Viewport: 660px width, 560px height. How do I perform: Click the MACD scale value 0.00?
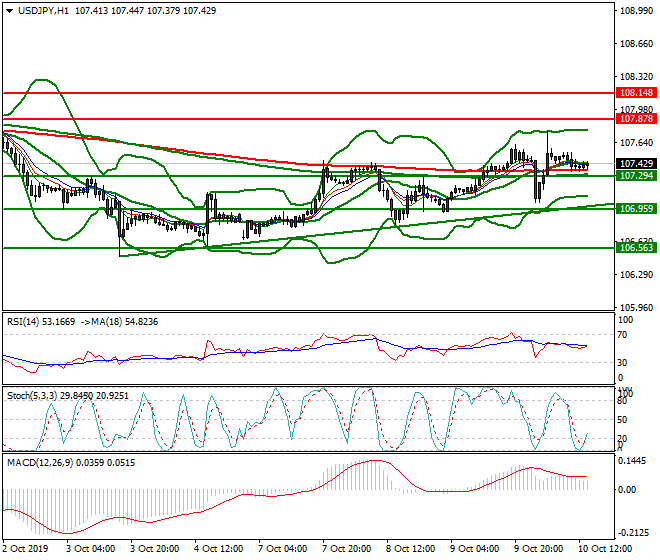(x=627, y=490)
